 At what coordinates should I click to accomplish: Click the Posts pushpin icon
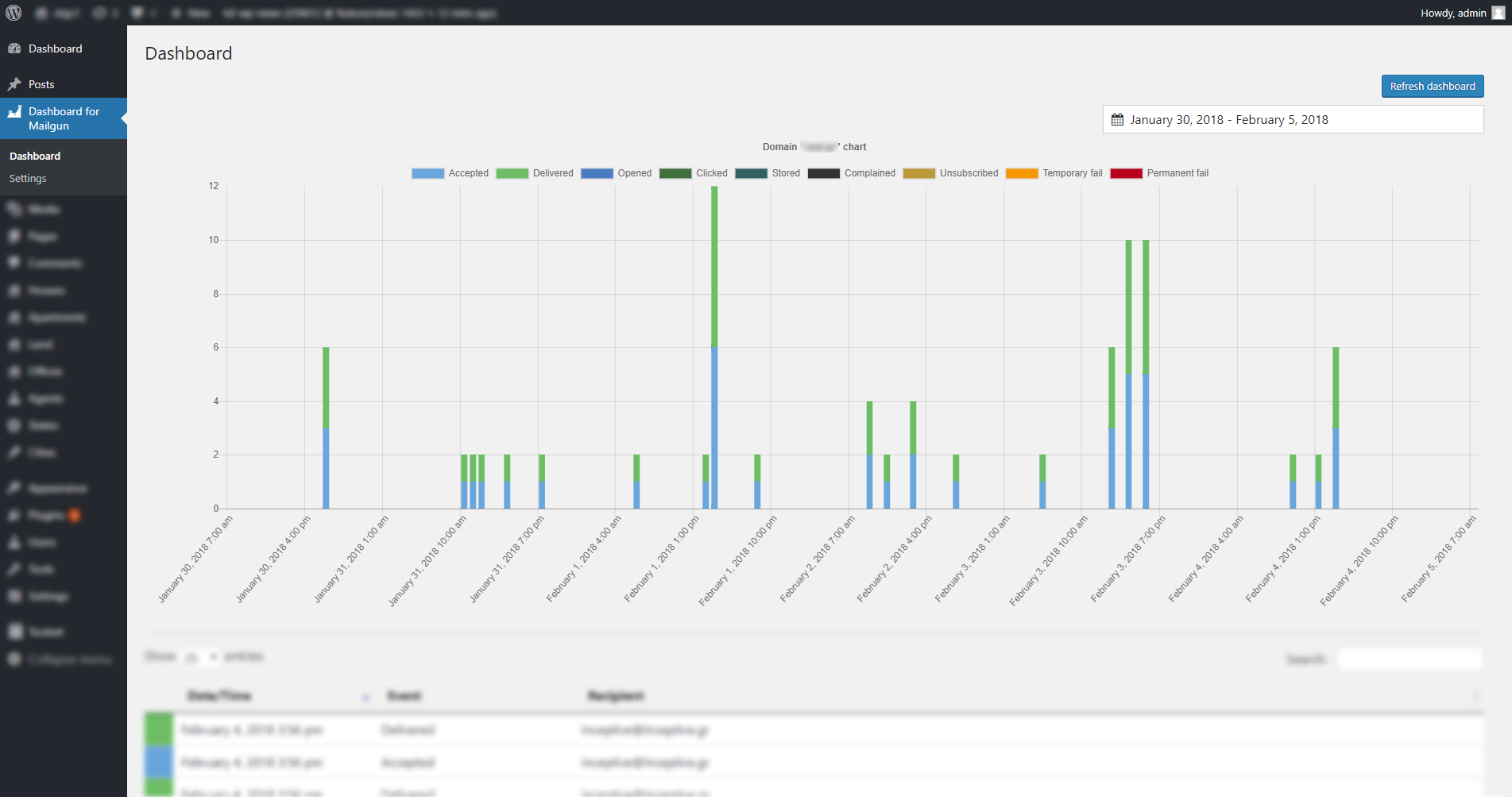click(x=14, y=84)
